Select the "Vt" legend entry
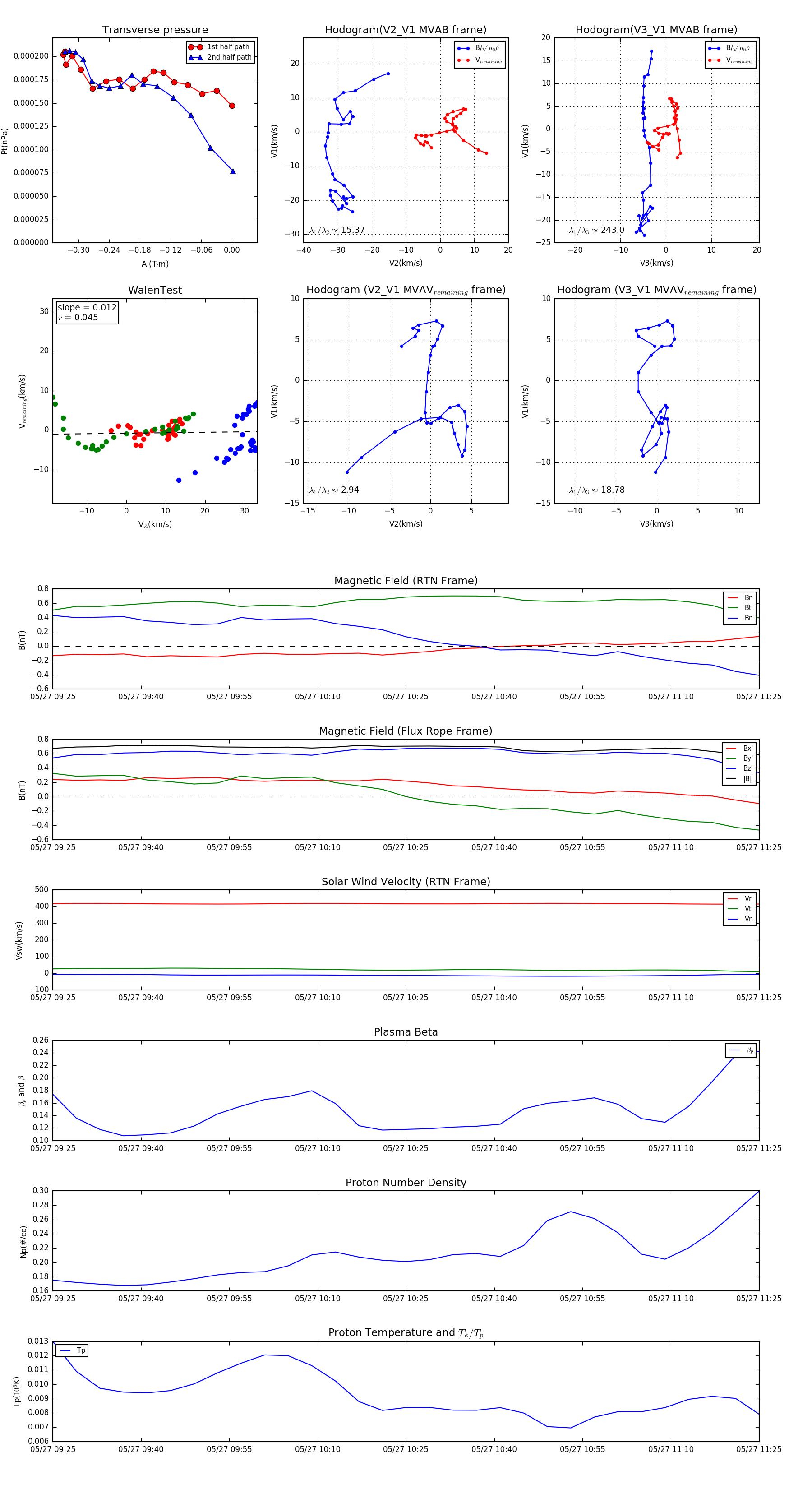The image size is (812, 1489). (x=740, y=909)
